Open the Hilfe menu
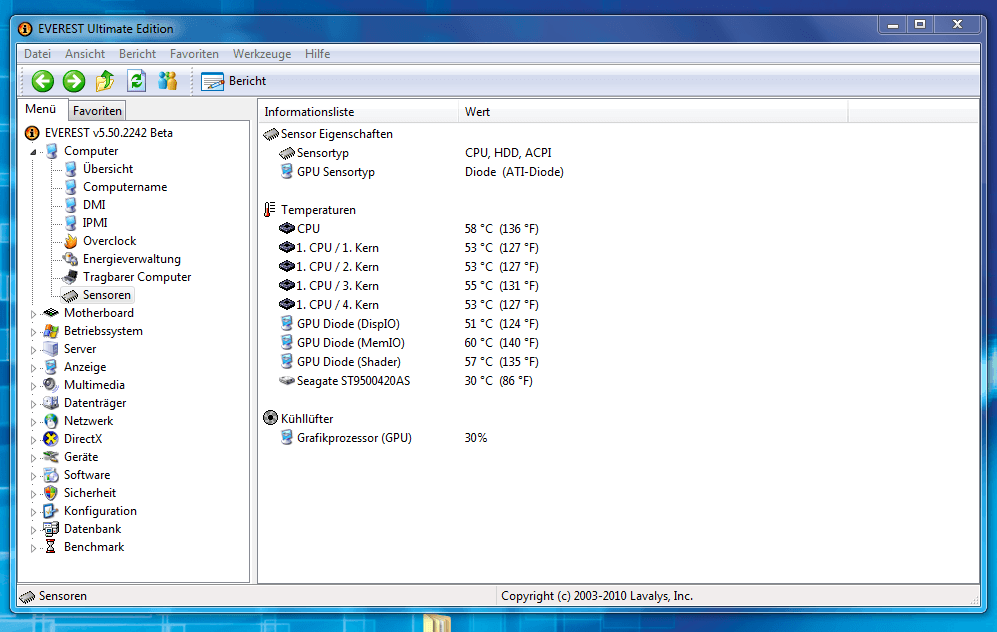Viewport: 997px width, 632px height. pyautogui.click(x=317, y=54)
